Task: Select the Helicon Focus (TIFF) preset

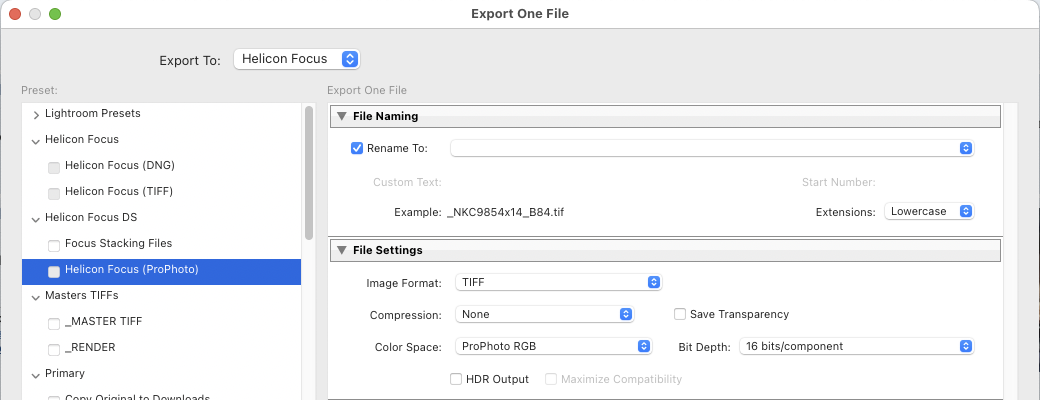Action: [119, 191]
